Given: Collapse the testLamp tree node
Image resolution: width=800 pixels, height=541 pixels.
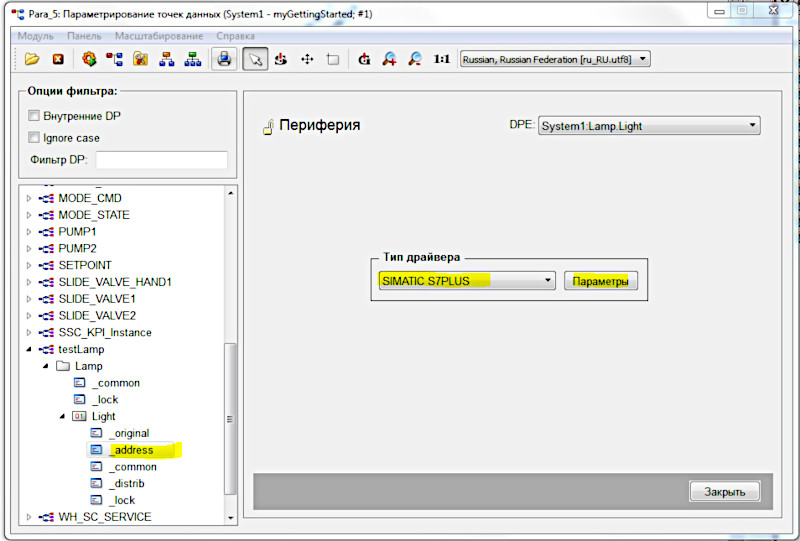Looking at the screenshot, I should coord(29,349).
